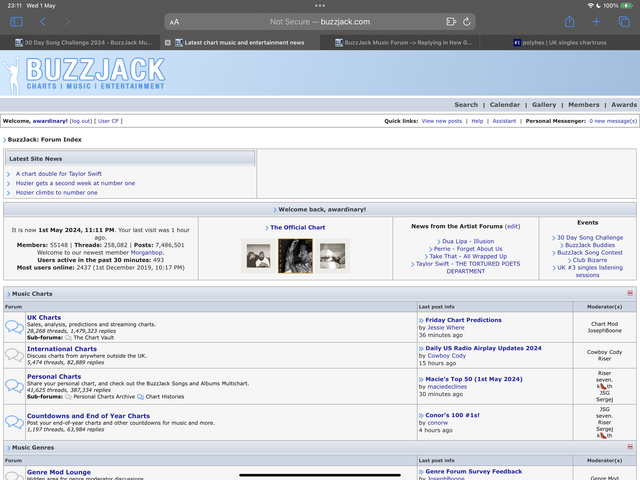Open the three-dot multitasking menu
The image size is (640, 480).
click(x=320, y=6)
